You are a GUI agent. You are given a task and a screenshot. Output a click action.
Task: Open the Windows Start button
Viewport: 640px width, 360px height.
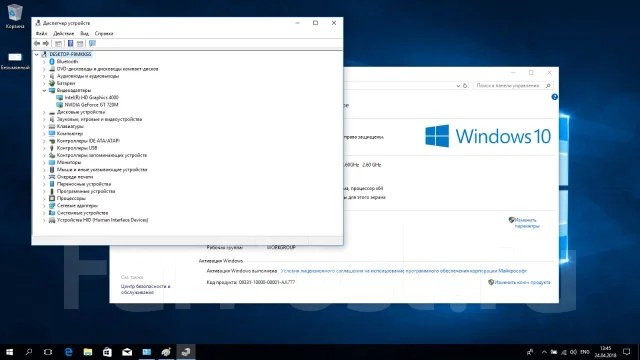click(x=9, y=352)
